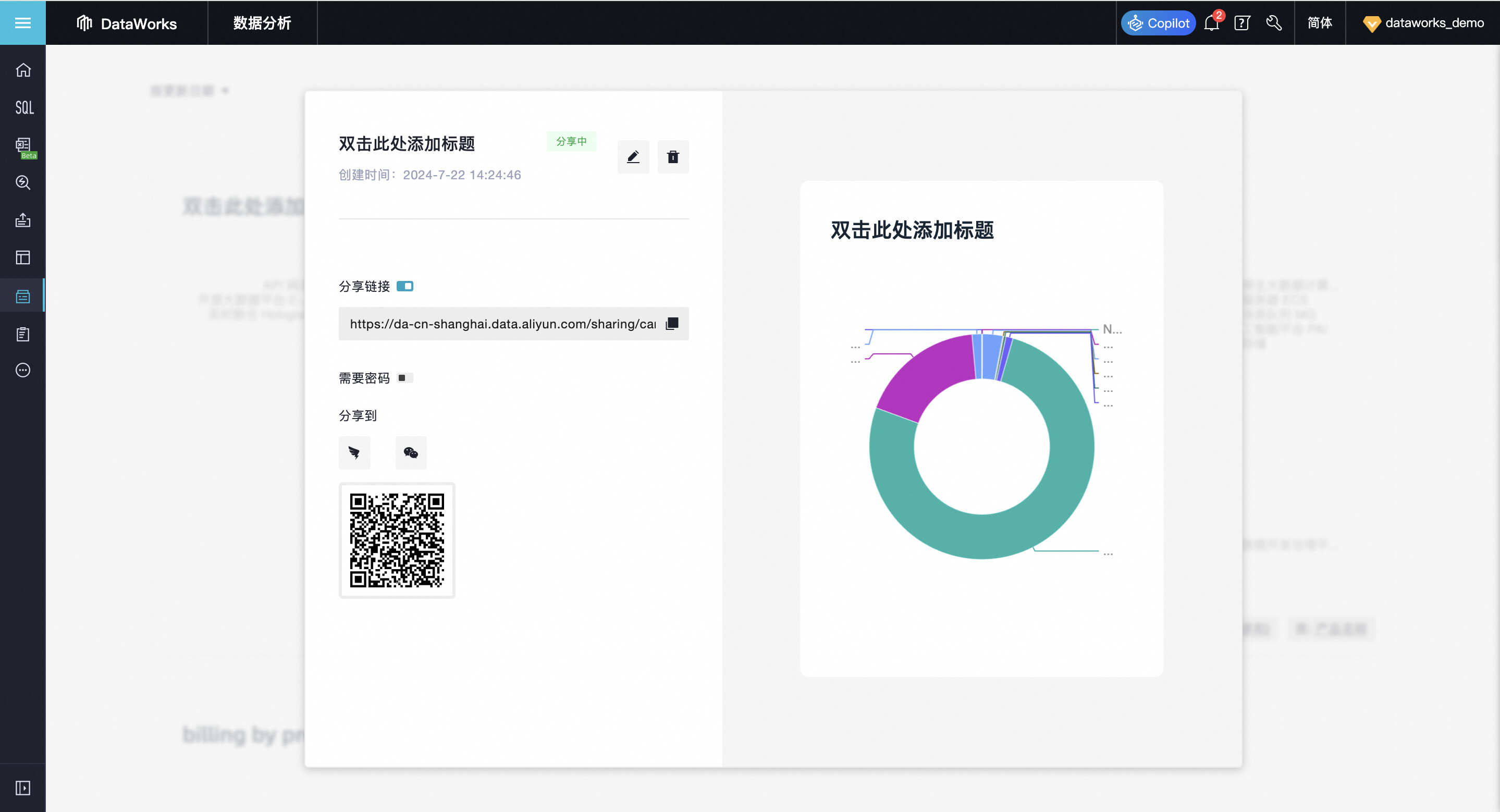Click the DataWorks logo link
This screenshot has width=1500, height=812.
pos(127,23)
